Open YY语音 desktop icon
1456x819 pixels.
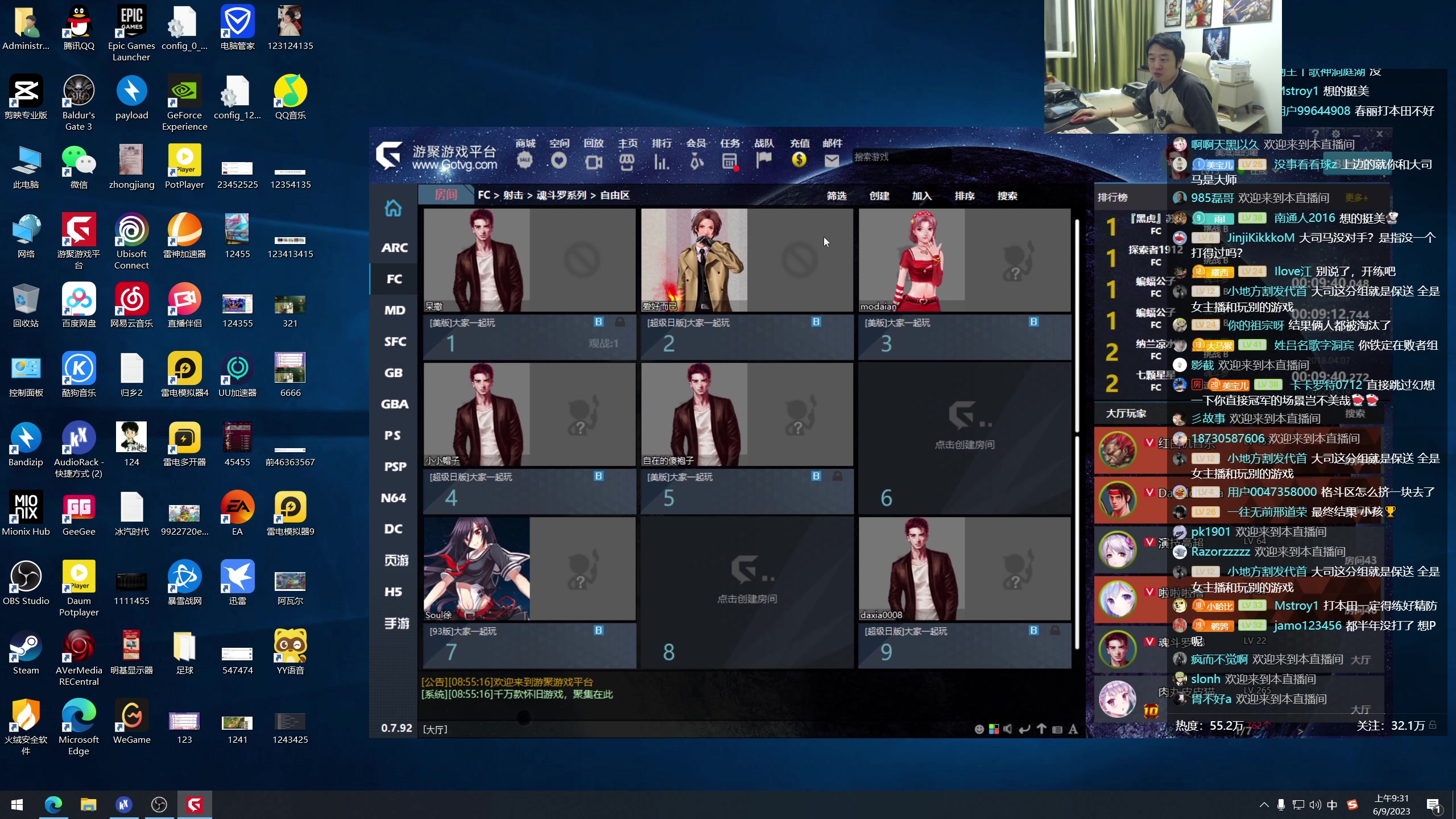point(290,652)
